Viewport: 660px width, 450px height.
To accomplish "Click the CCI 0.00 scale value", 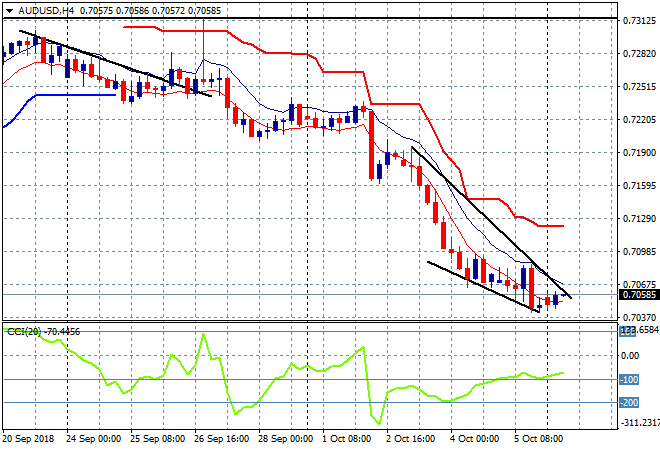I will click(630, 356).
